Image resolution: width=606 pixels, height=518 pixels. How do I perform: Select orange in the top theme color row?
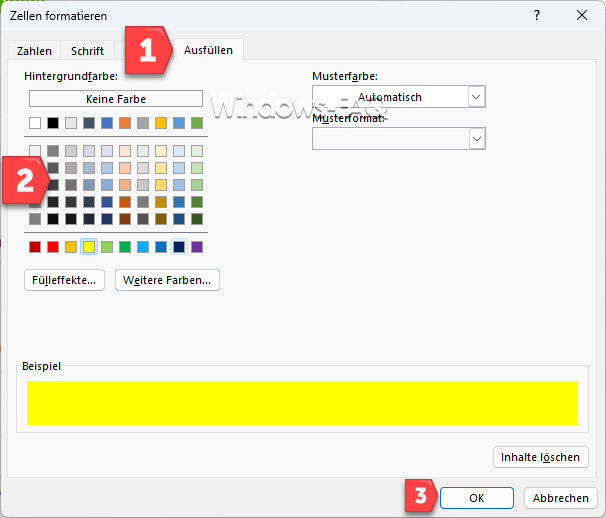(x=125, y=123)
